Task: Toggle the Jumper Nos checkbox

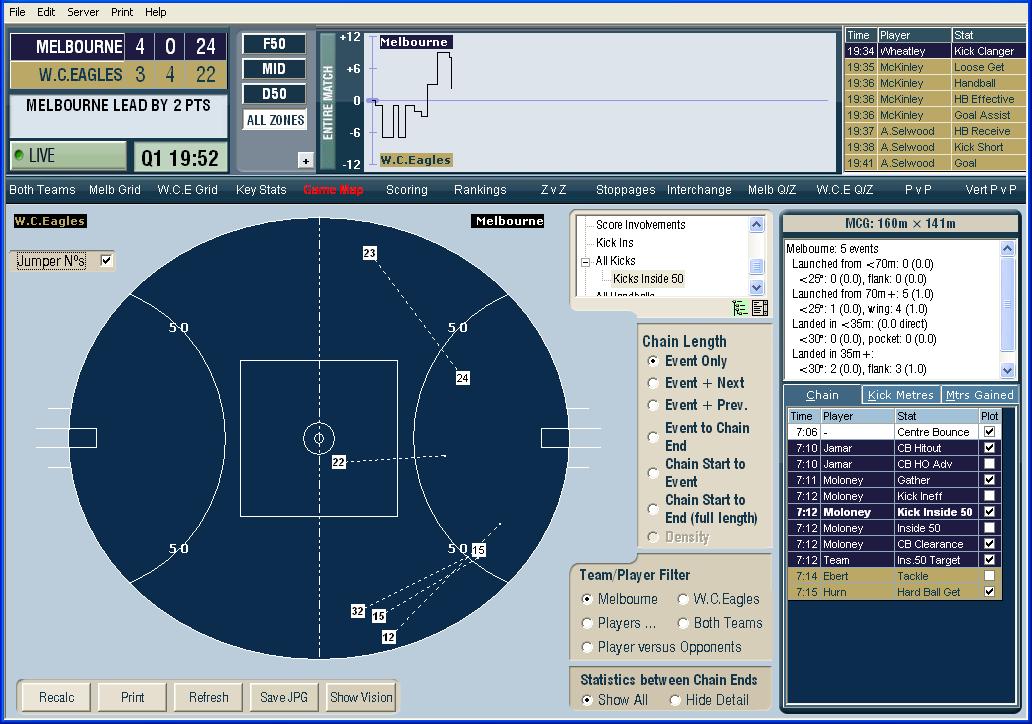Action: tap(106, 261)
